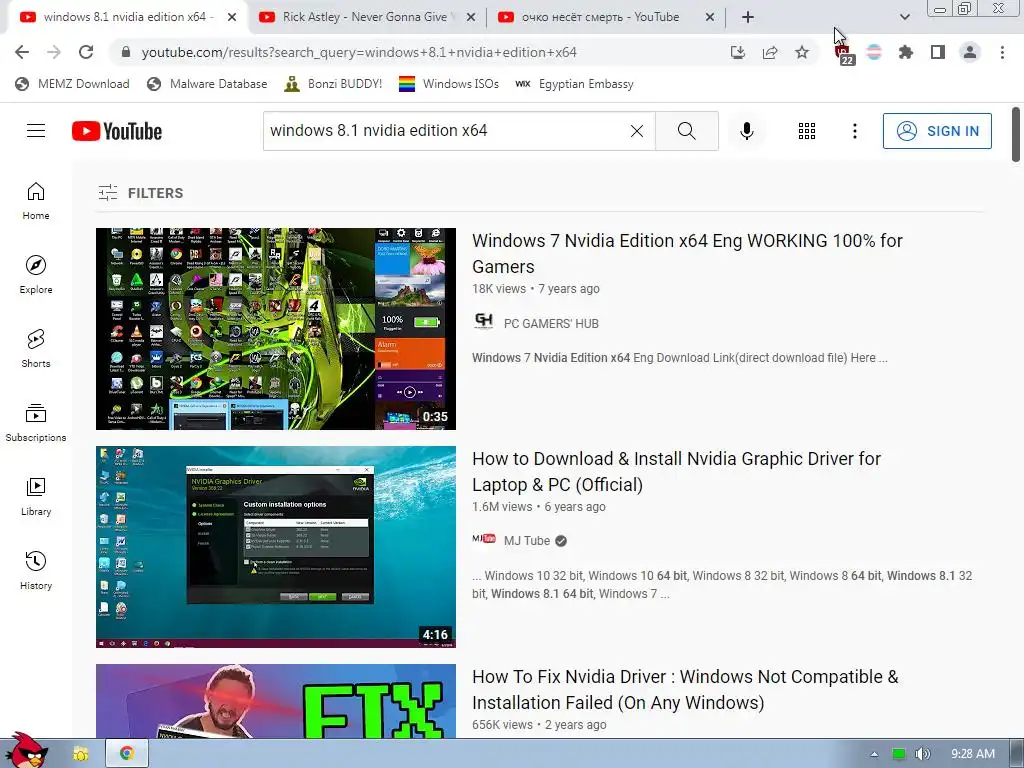
Task: Visit MJ Tube channel
Action: [x=527, y=541]
